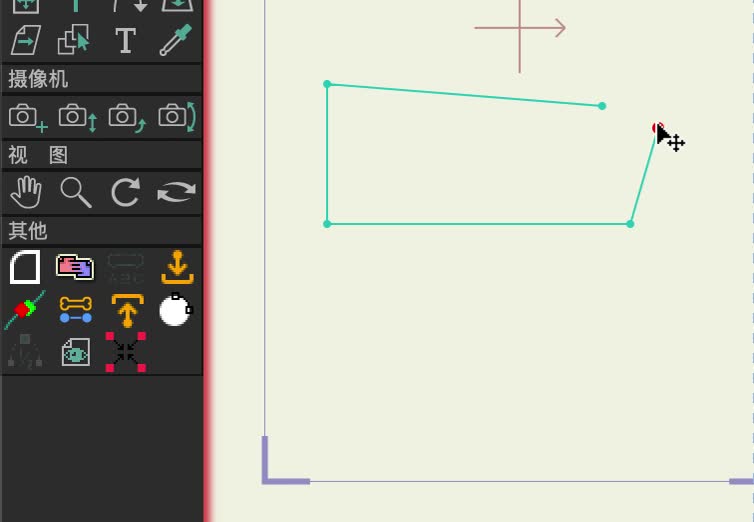Activate the hand pan workspace tool
The image size is (754, 522).
point(26,192)
